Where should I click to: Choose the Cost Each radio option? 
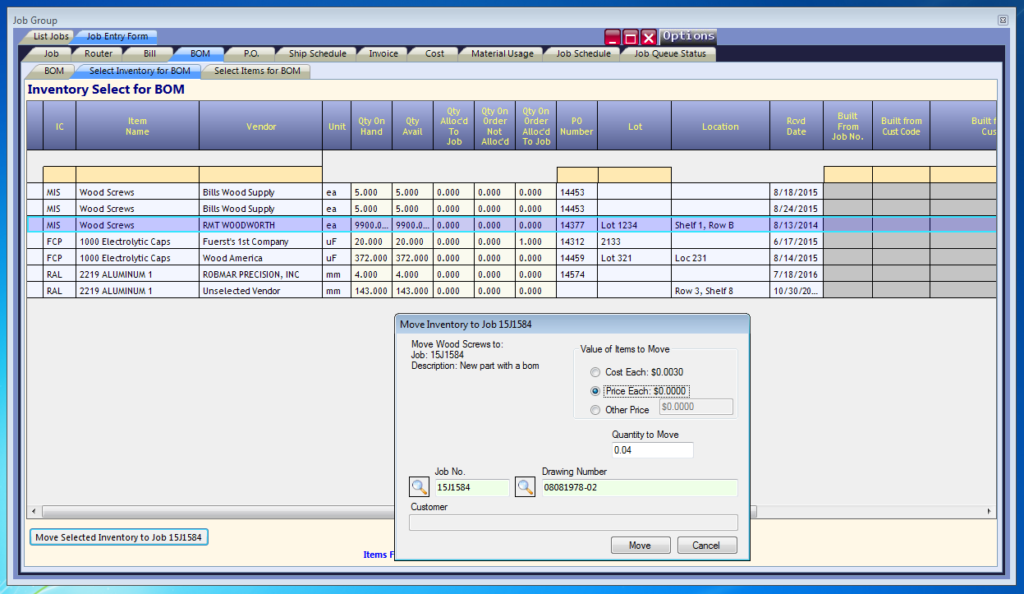(595, 372)
